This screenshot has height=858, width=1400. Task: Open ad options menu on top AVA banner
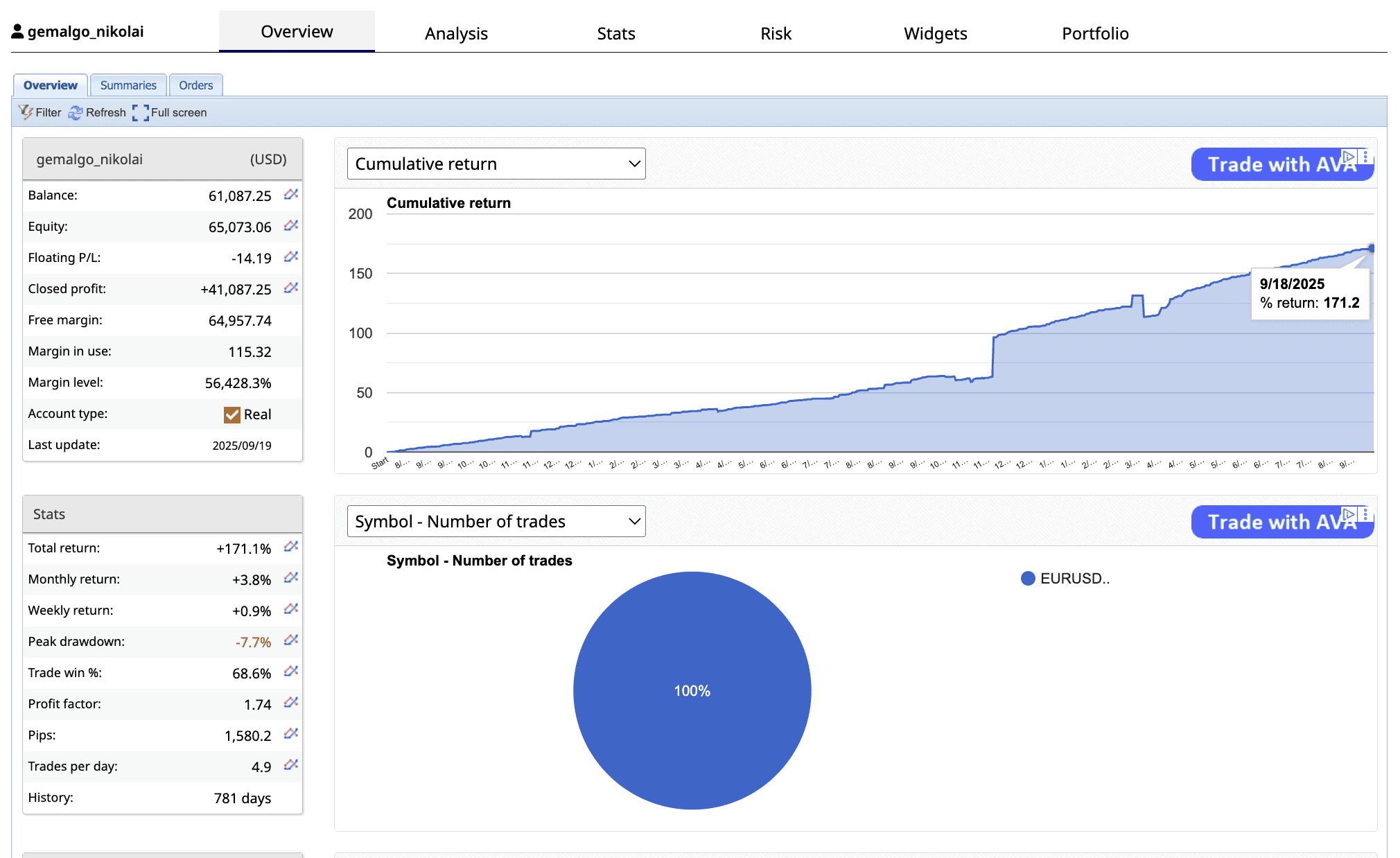point(1365,157)
